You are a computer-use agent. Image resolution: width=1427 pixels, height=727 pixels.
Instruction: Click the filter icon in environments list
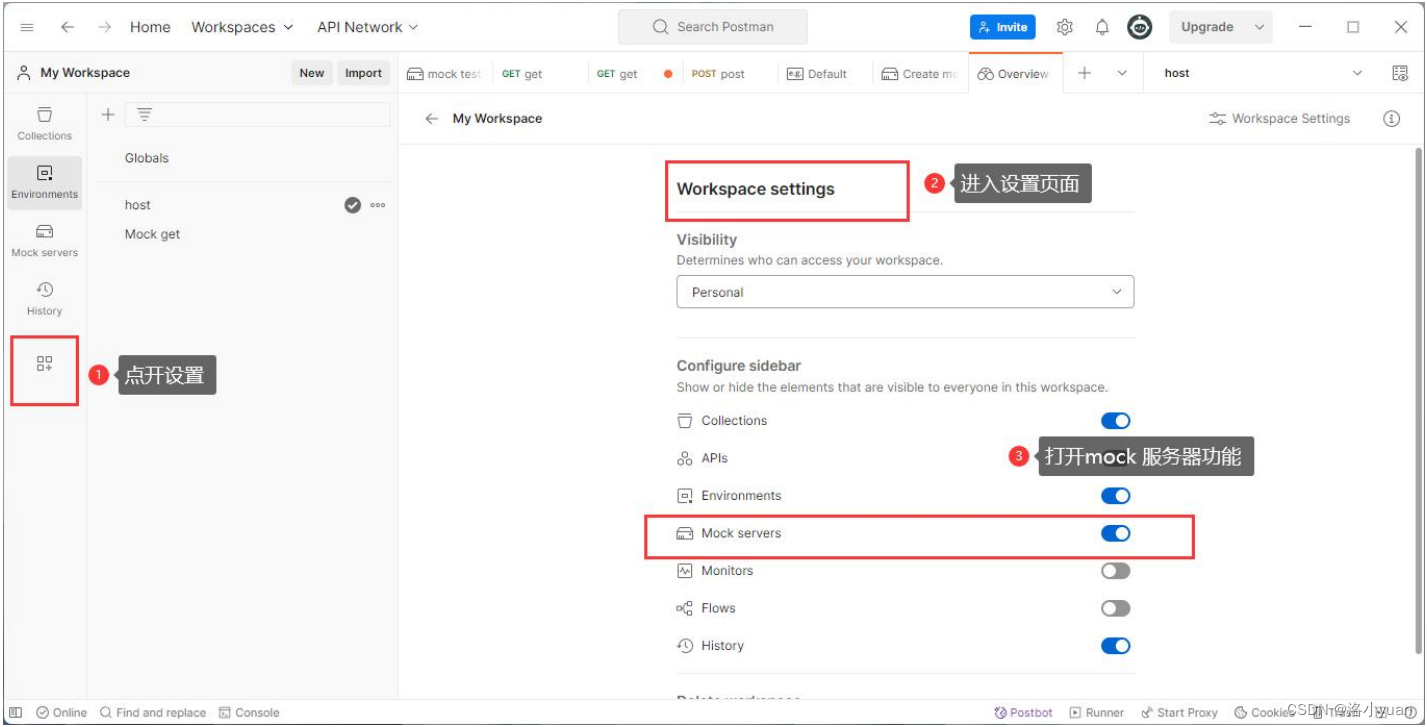click(x=144, y=115)
